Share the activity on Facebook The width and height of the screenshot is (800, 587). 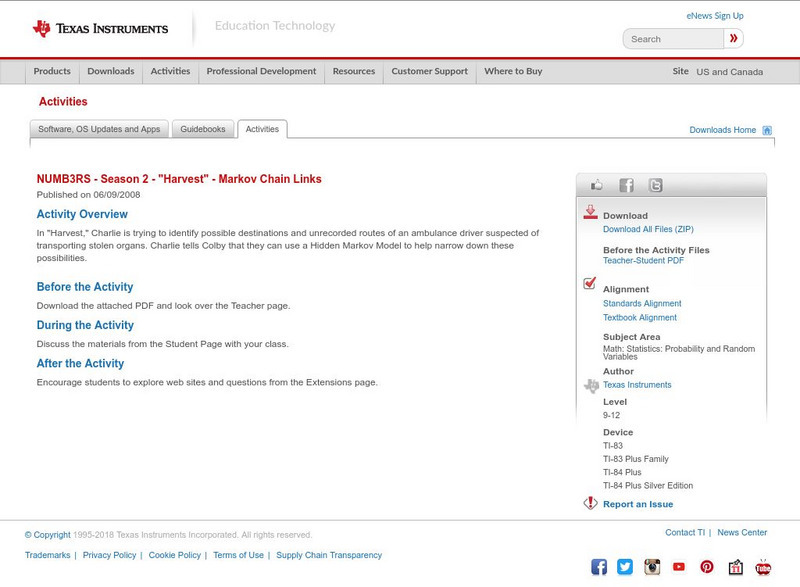[626, 185]
